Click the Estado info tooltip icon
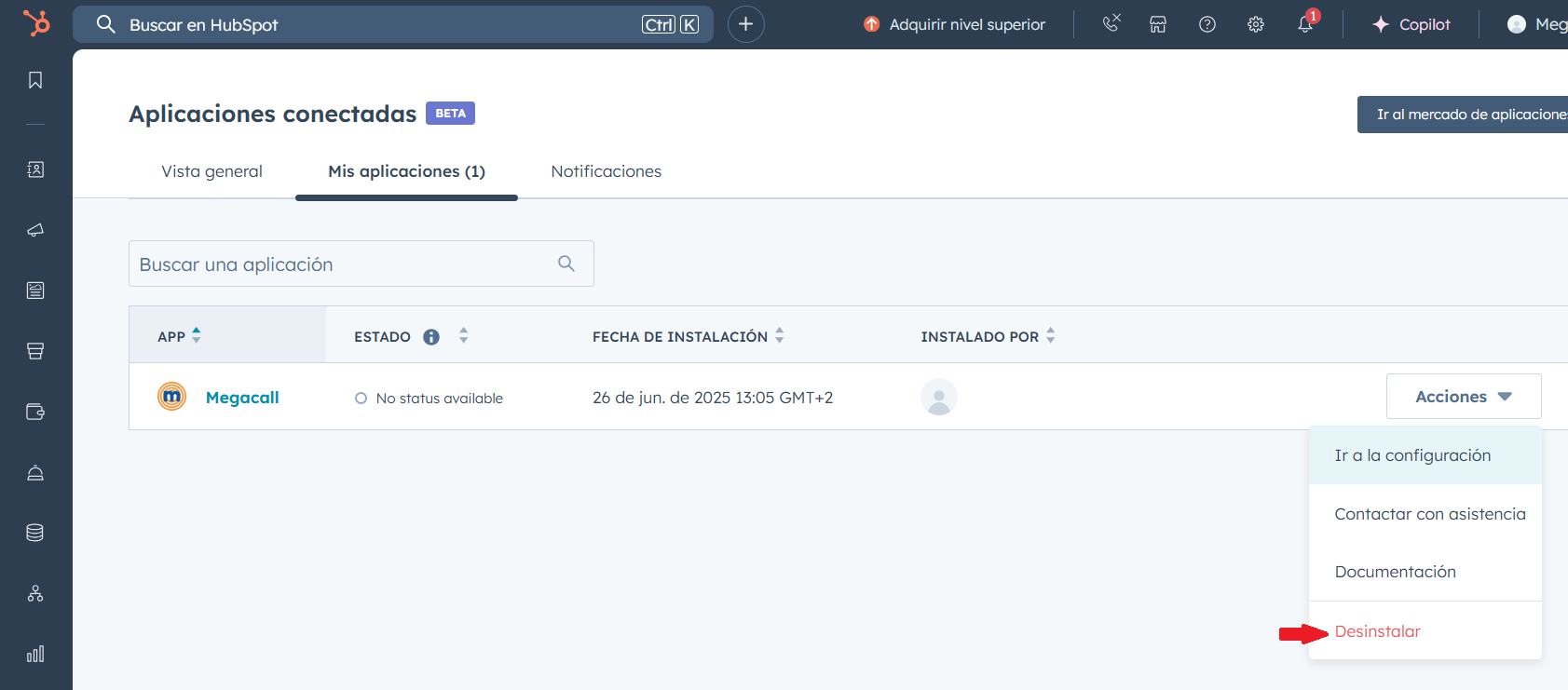The width and height of the screenshot is (1568, 690). [431, 337]
